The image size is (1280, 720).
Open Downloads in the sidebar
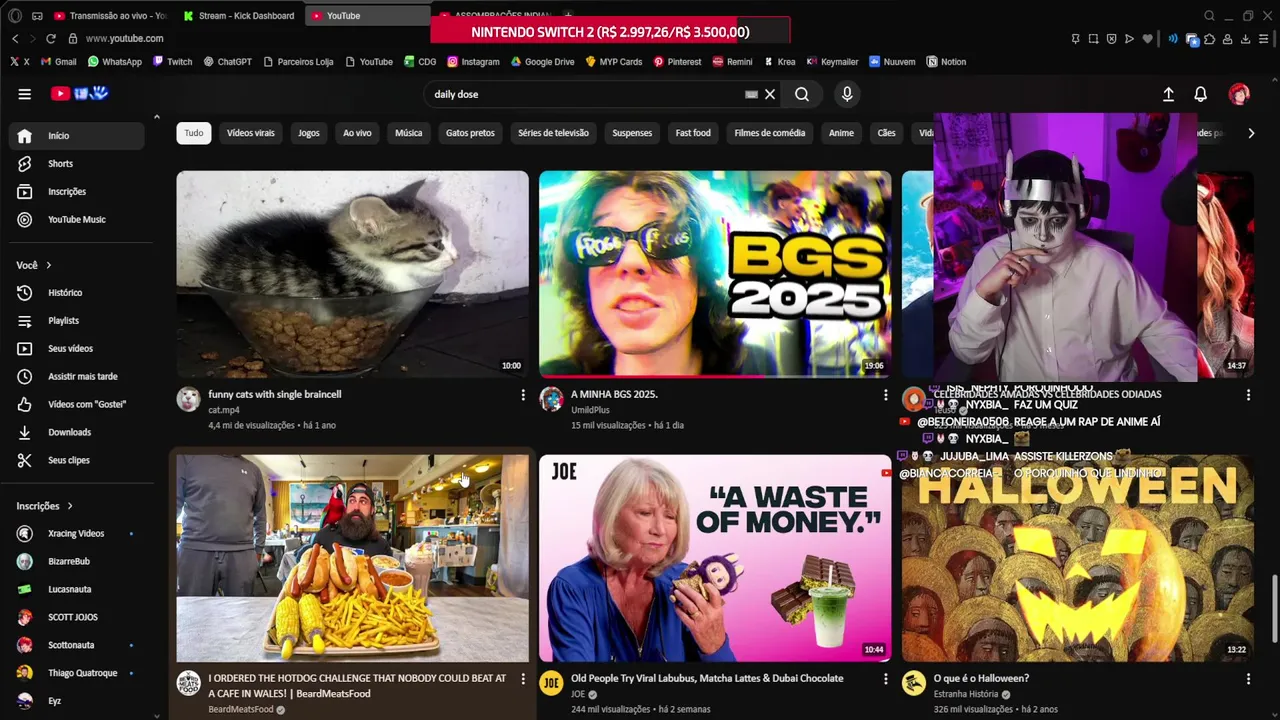pos(76,432)
